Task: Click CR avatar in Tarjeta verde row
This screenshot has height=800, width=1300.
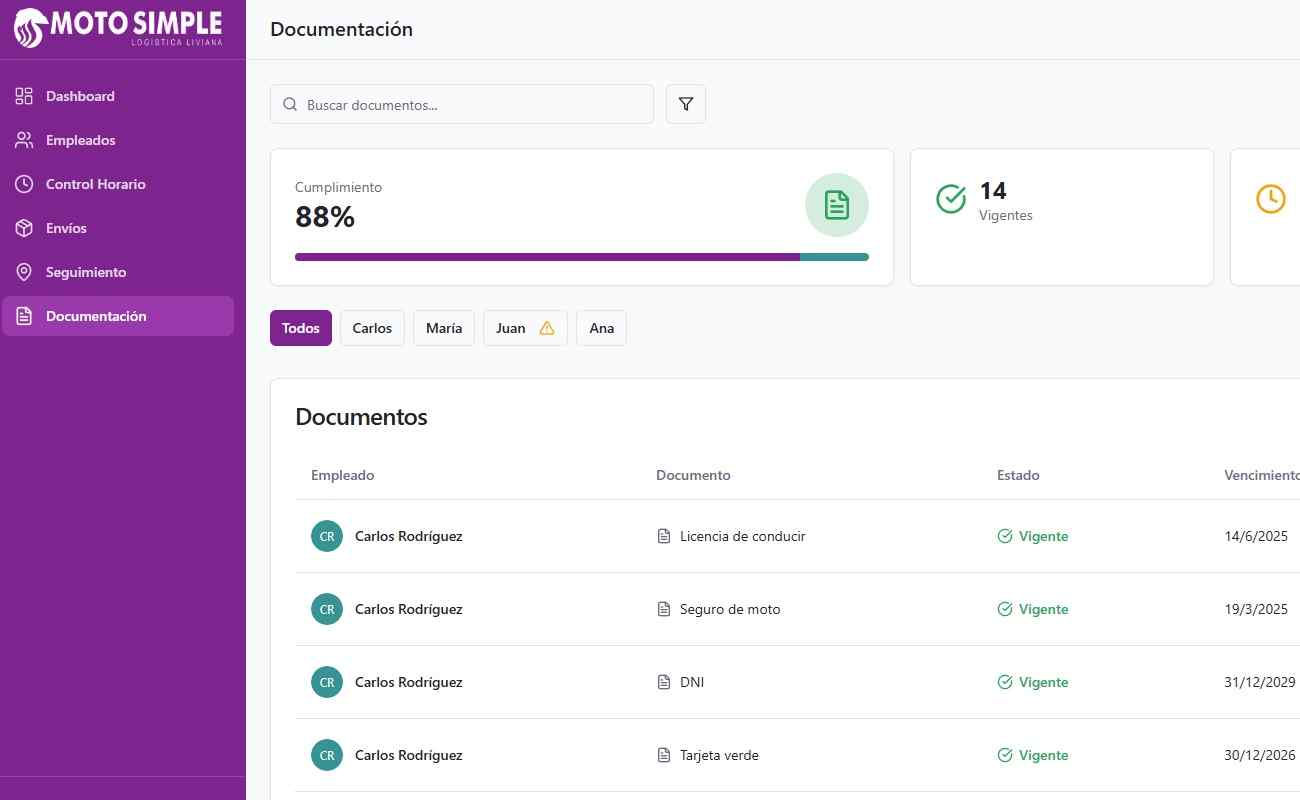Action: [327, 755]
